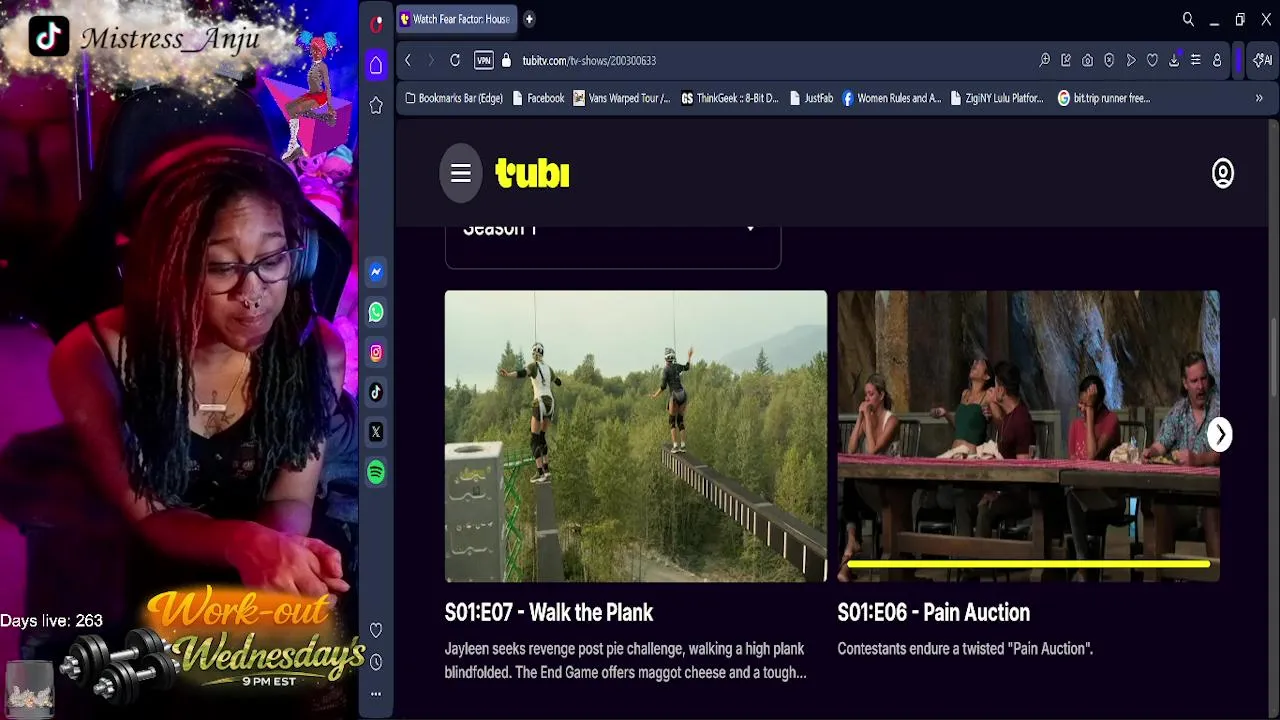Image resolution: width=1280 pixels, height=720 pixels.
Task: Toggle the VPN badge in address bar
Action: (483, 60)
